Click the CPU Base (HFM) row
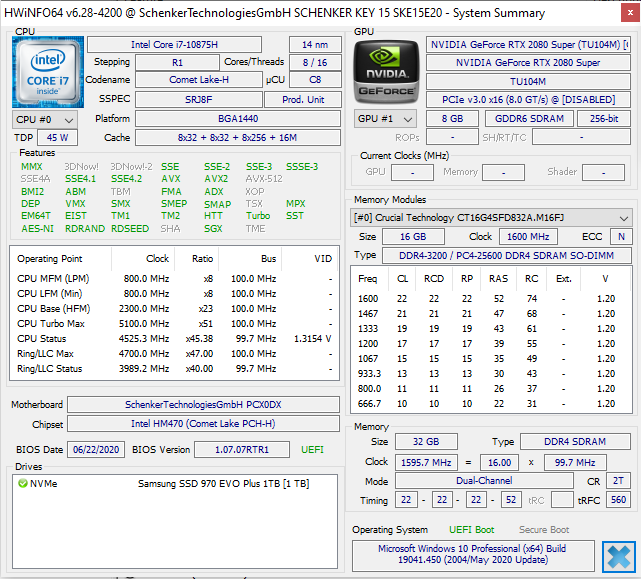This screenshot has width=641, height=579. pyautogui.click(x=175, y=308)
